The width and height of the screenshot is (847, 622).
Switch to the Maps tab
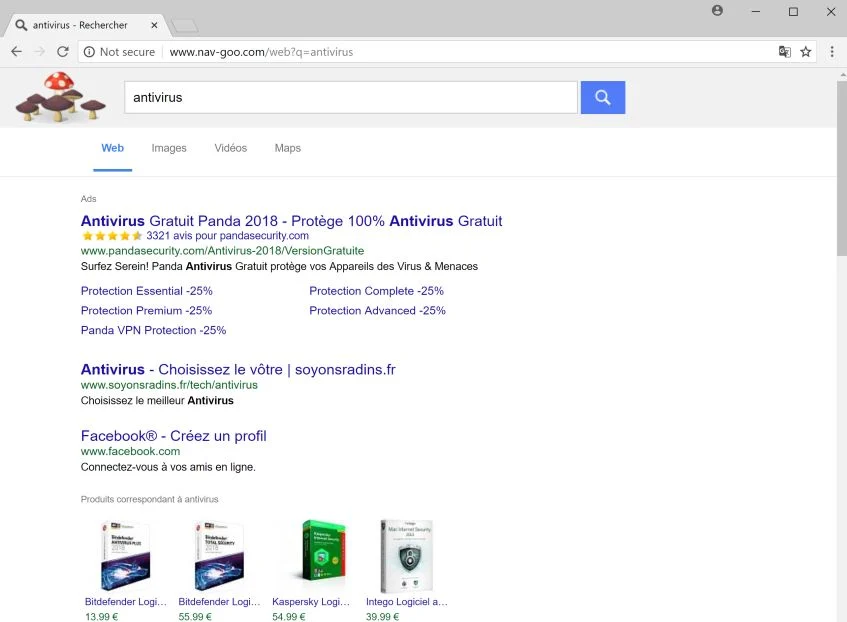[x=287, y=148]
